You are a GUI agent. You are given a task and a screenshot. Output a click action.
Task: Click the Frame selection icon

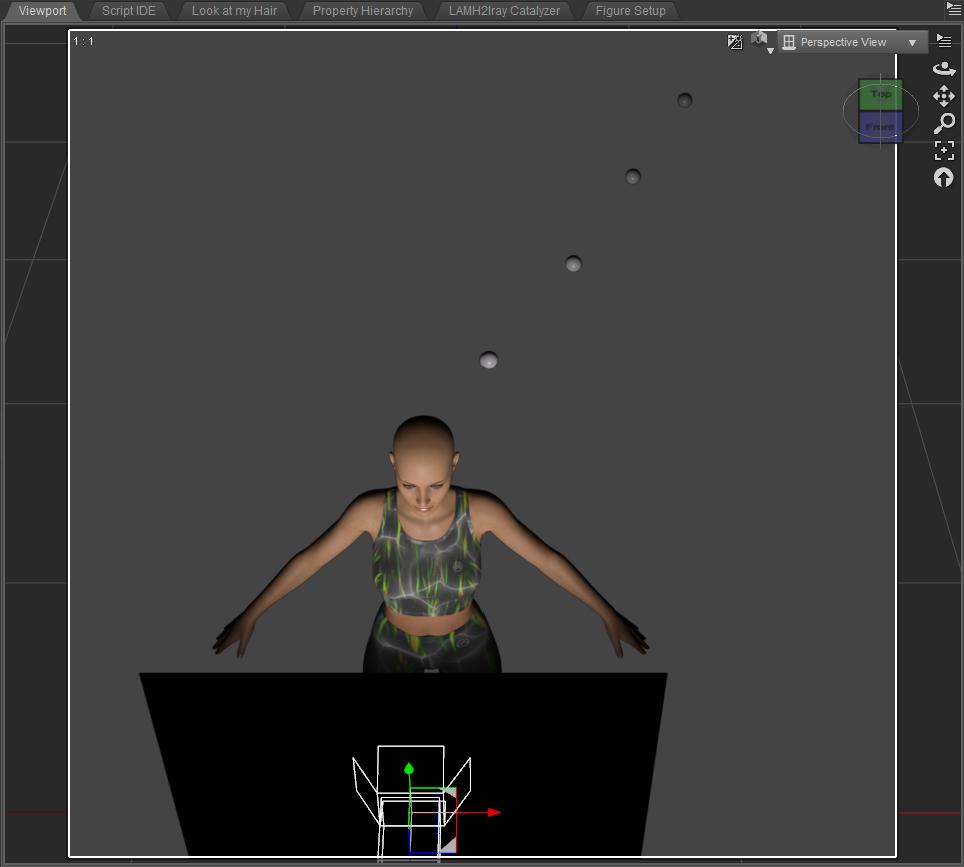click(x=943, y=150)
